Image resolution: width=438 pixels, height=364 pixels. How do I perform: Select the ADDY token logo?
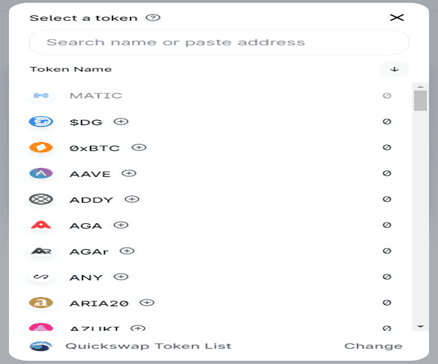pyautogui.click(x=41, y=199)
